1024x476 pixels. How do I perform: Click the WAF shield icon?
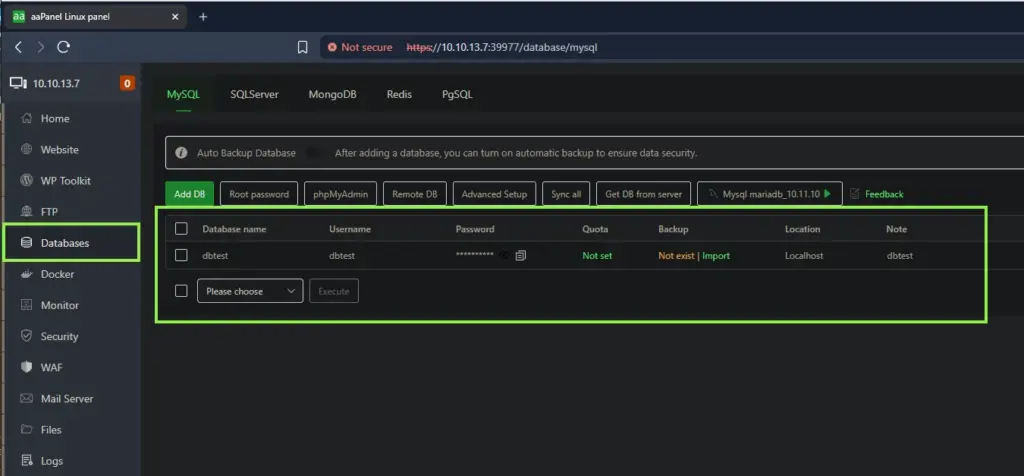pyautogui.click(x=27, y=367)
